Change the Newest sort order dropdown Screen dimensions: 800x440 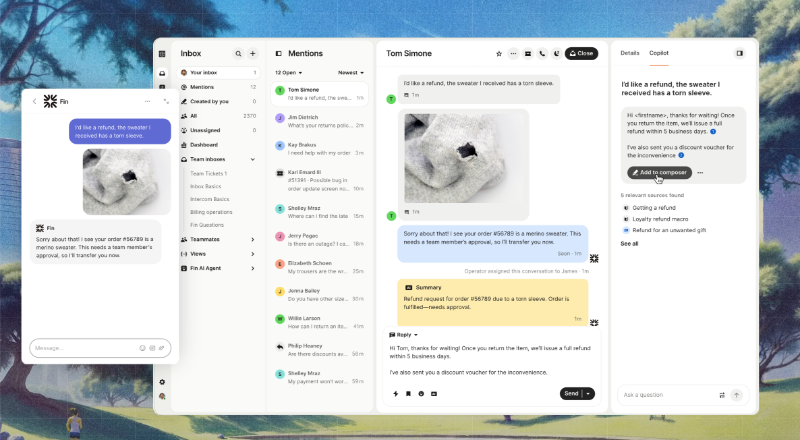351,73
